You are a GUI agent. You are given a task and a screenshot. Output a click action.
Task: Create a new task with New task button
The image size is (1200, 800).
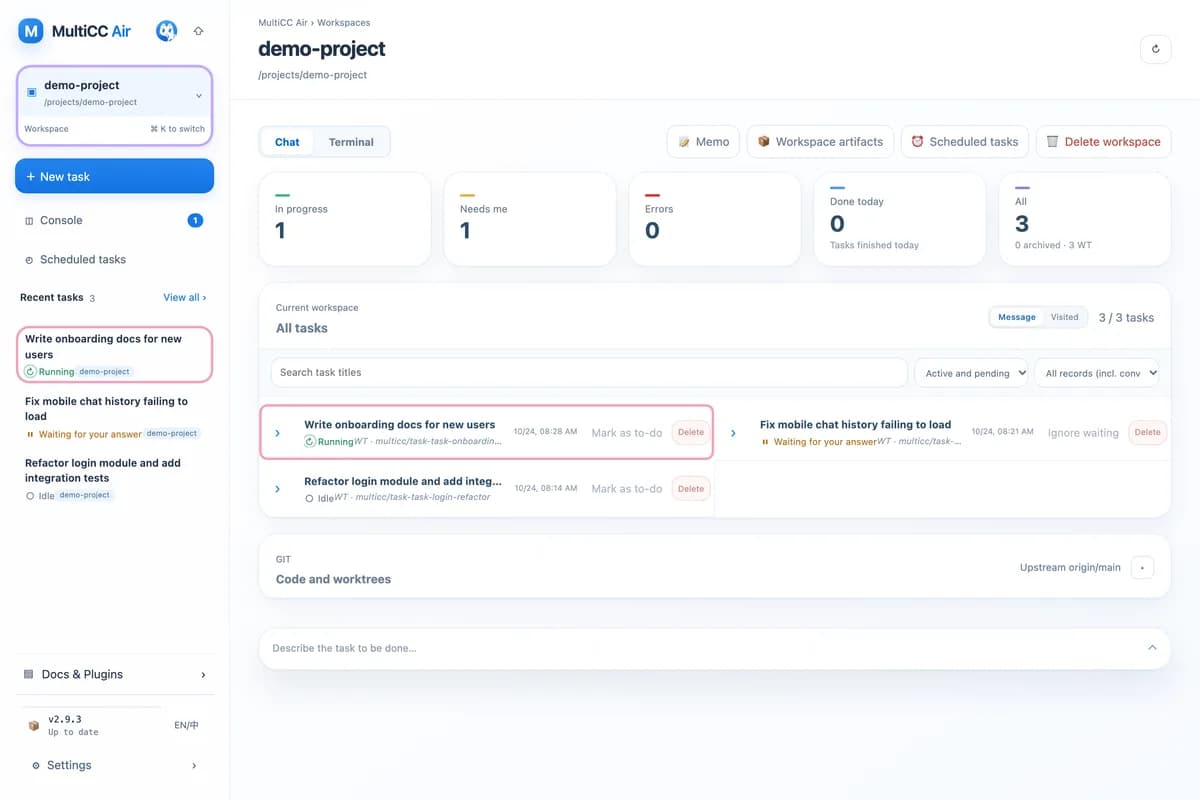click(x=114, y=176)
